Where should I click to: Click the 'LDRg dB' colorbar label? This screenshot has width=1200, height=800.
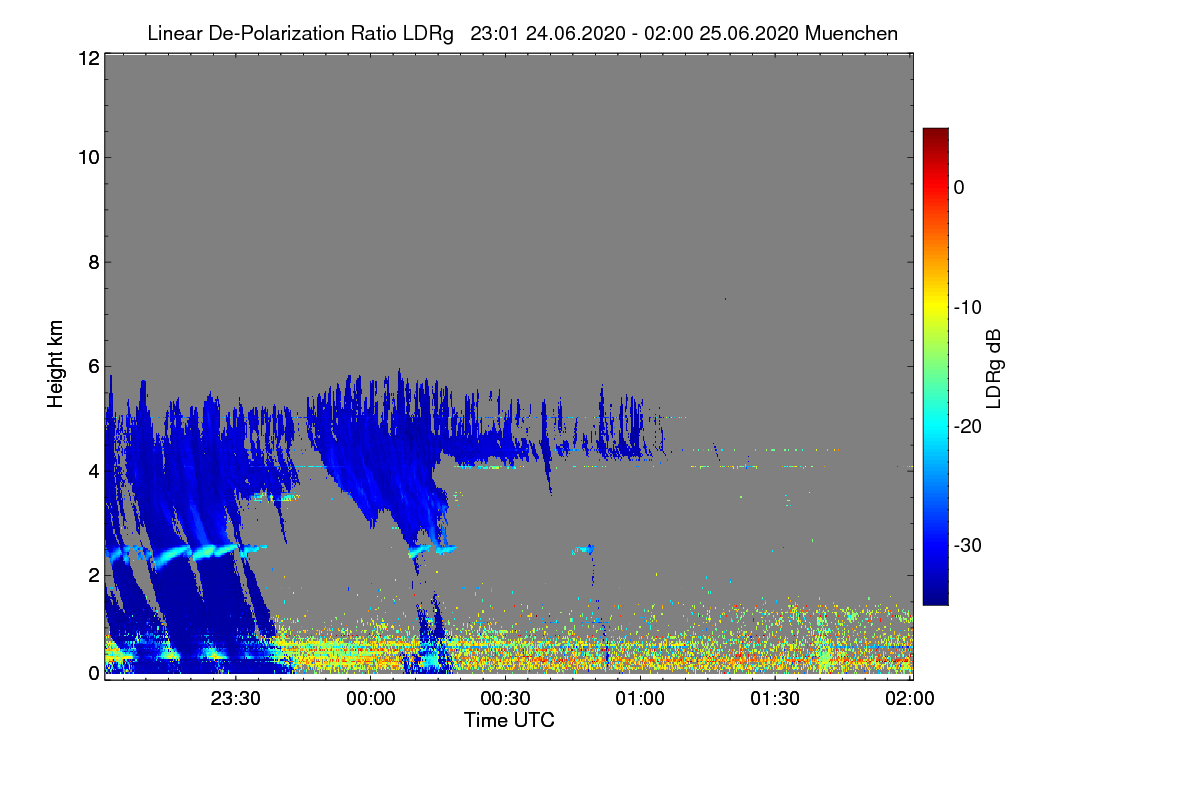tap(993, 369)
